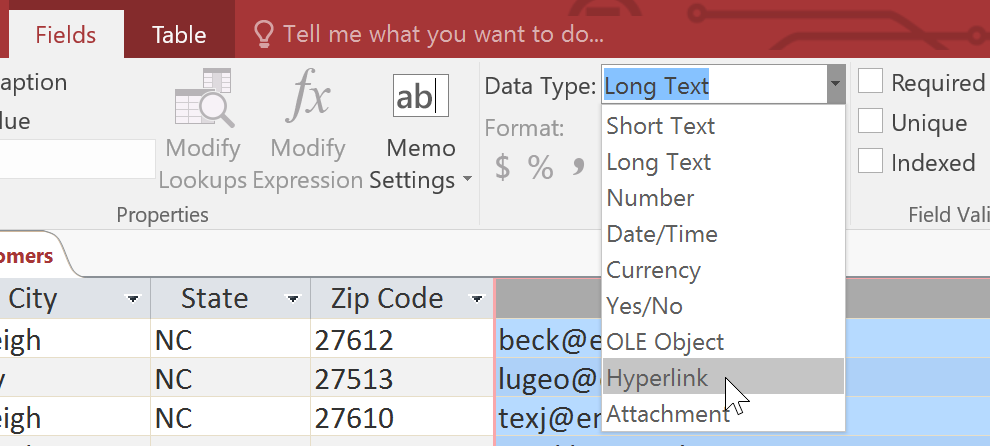
Task: Choose Short Text data type option
Action: point(660,126)
